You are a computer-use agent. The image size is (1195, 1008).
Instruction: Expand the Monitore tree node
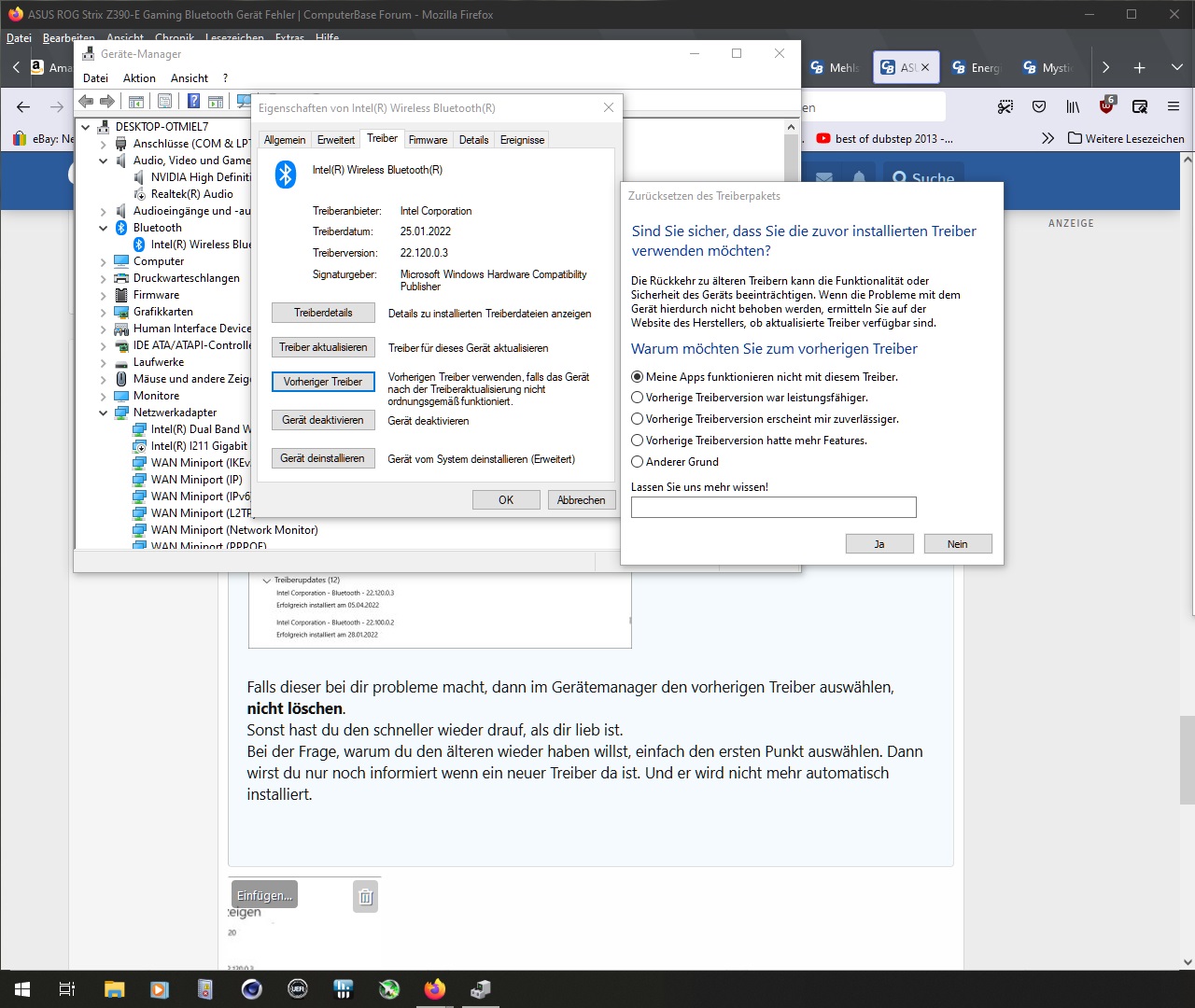[x=104, y=396]
